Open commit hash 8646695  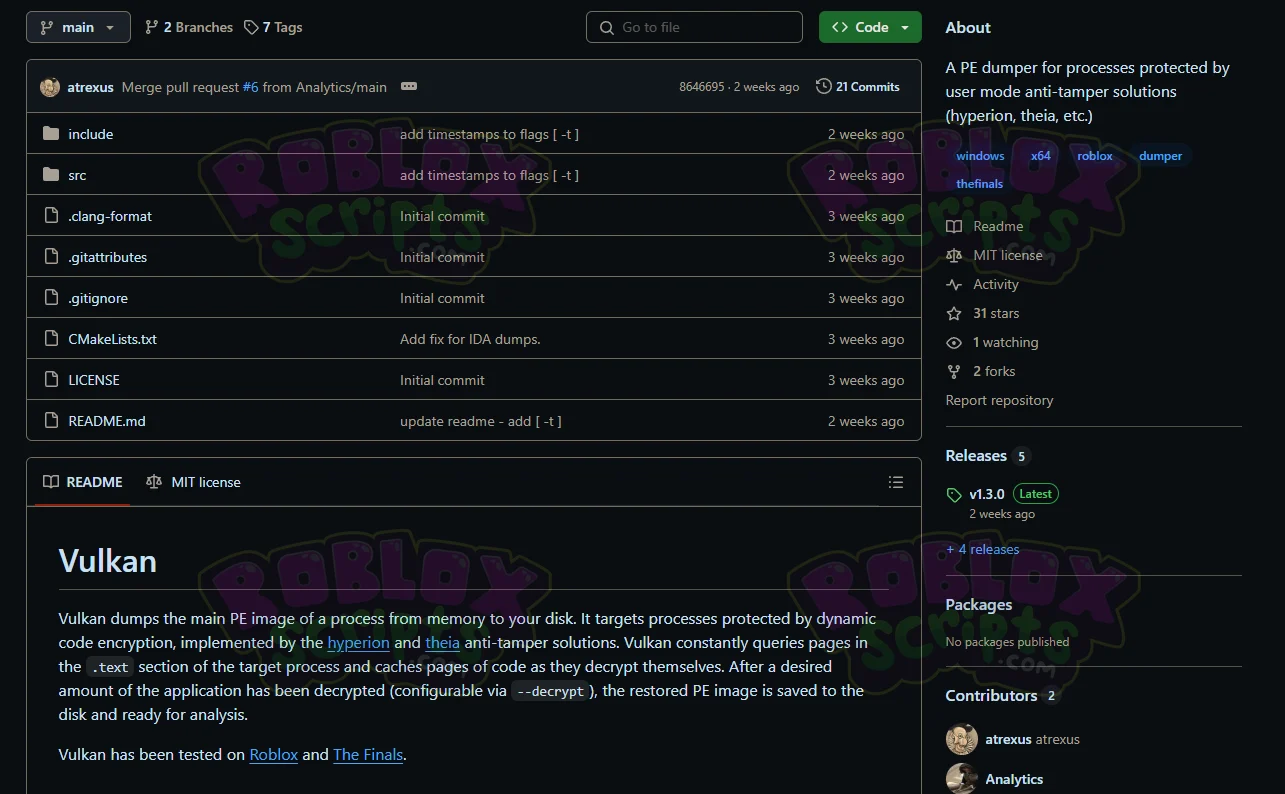pyautogui.click(x=701, y=87)
